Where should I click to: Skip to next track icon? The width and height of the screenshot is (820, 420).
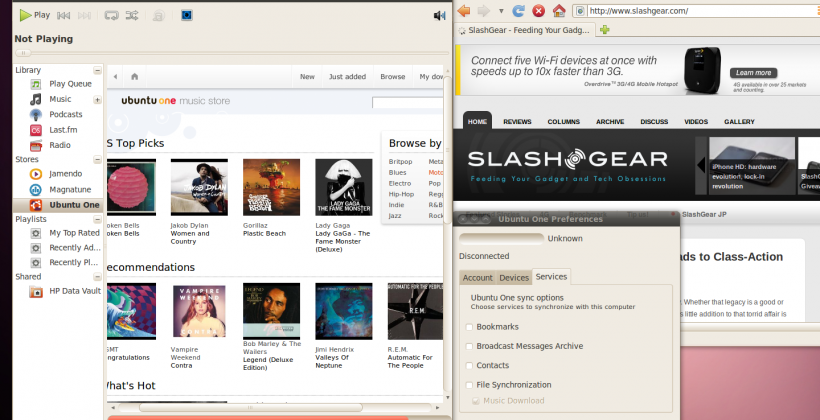(x=84, y=15)
